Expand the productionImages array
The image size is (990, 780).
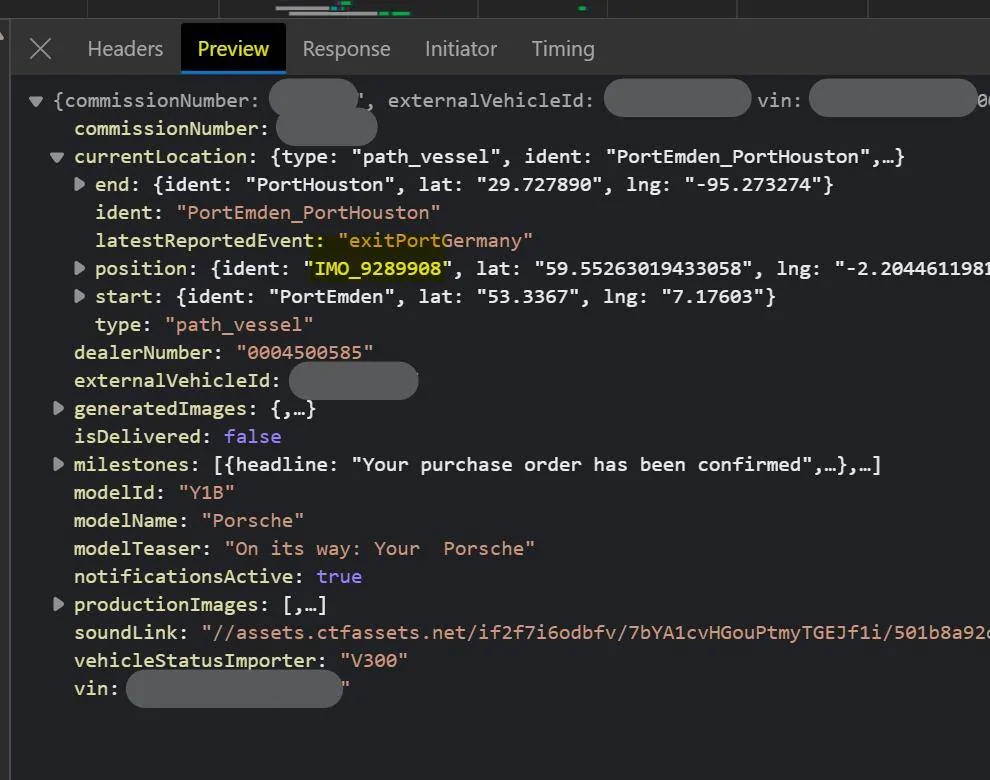tap(58, 604)
